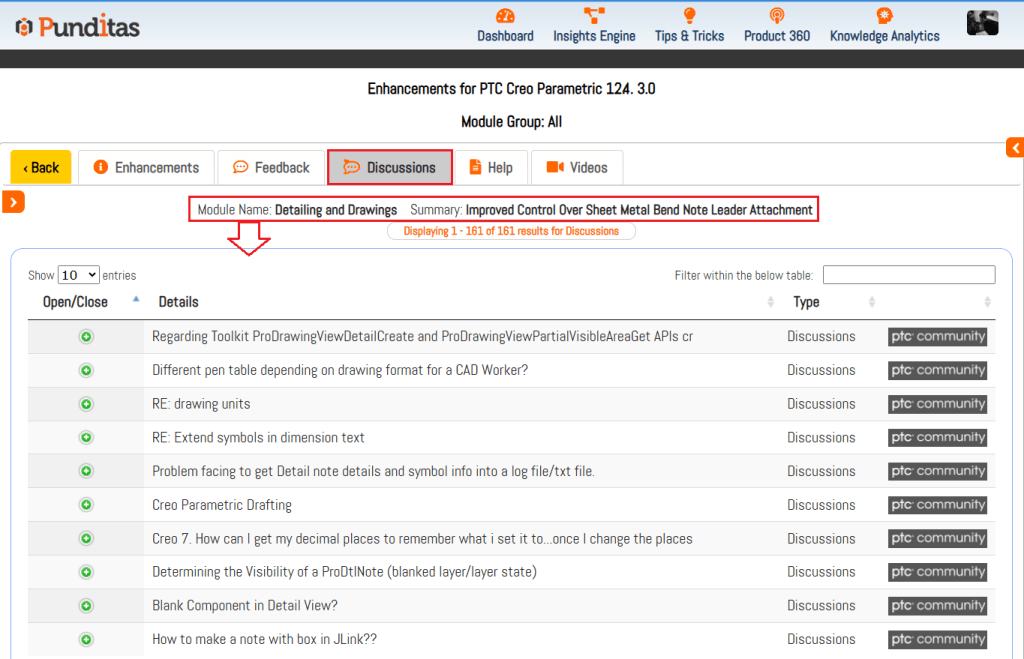Image resolution: width=1024 pixels, height=659 pixels.
Task: Click the user profile avatar
Action: point(982,23)
